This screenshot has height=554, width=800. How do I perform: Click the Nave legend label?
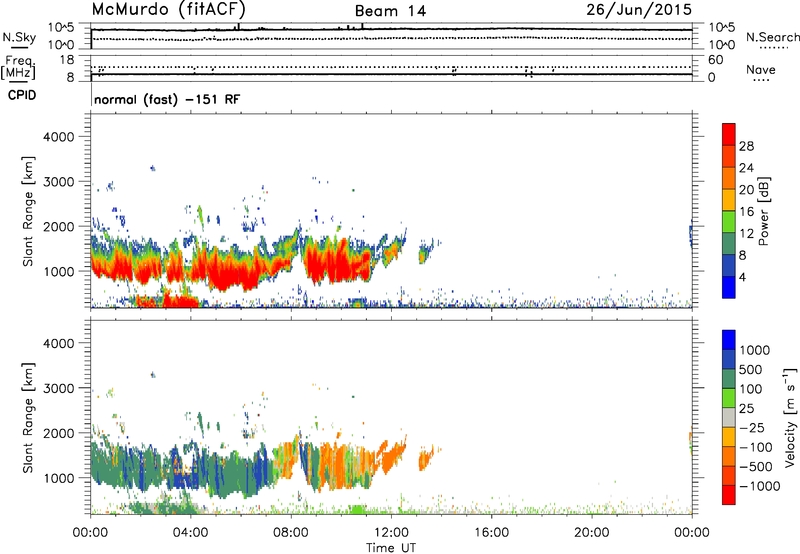[761, 70]
